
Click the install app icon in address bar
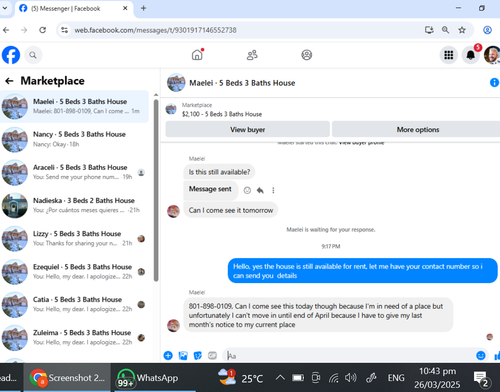click(429, 30)
